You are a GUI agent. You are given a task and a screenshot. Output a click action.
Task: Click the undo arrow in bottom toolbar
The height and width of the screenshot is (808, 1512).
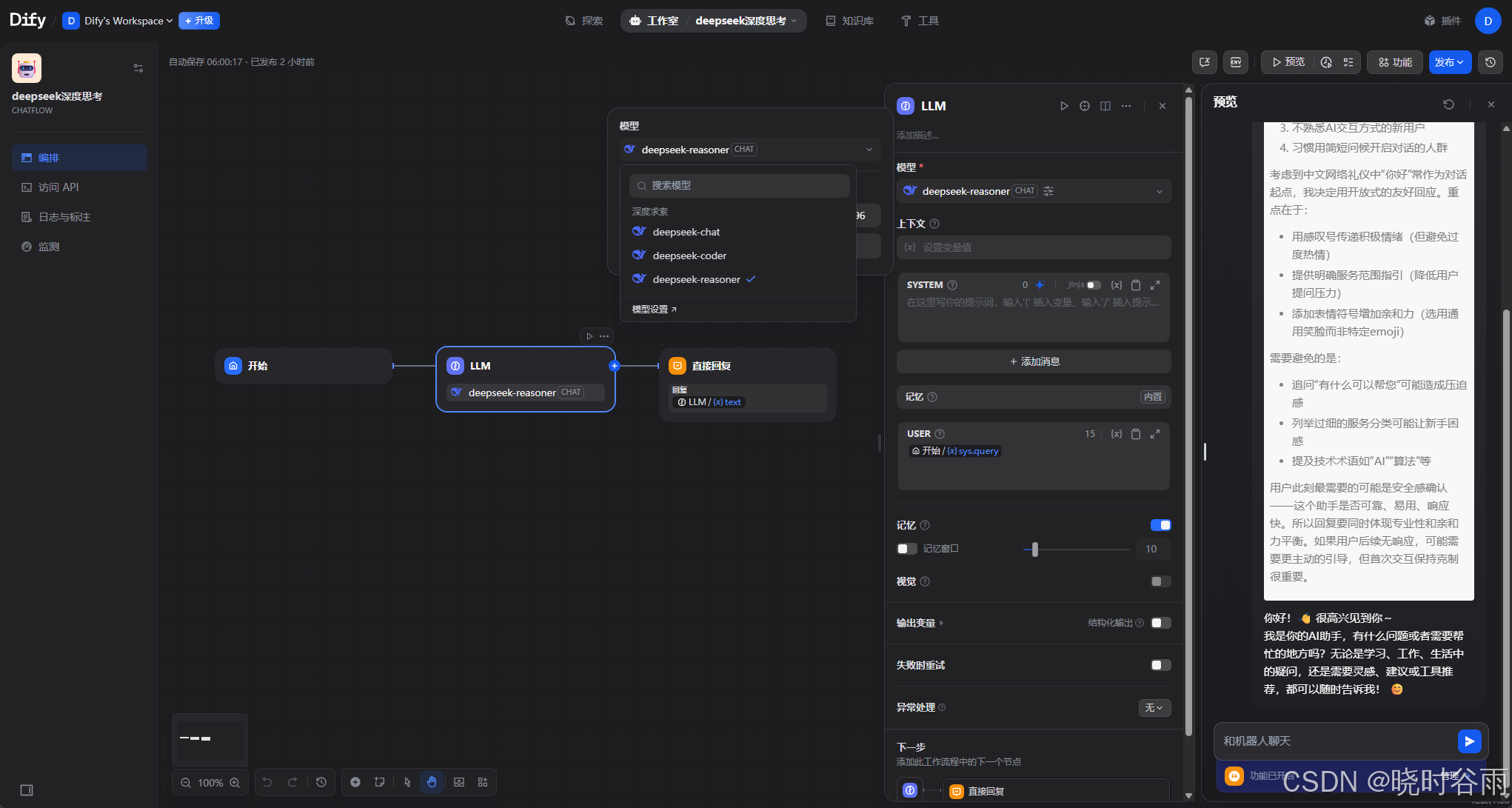click(267, 782)
